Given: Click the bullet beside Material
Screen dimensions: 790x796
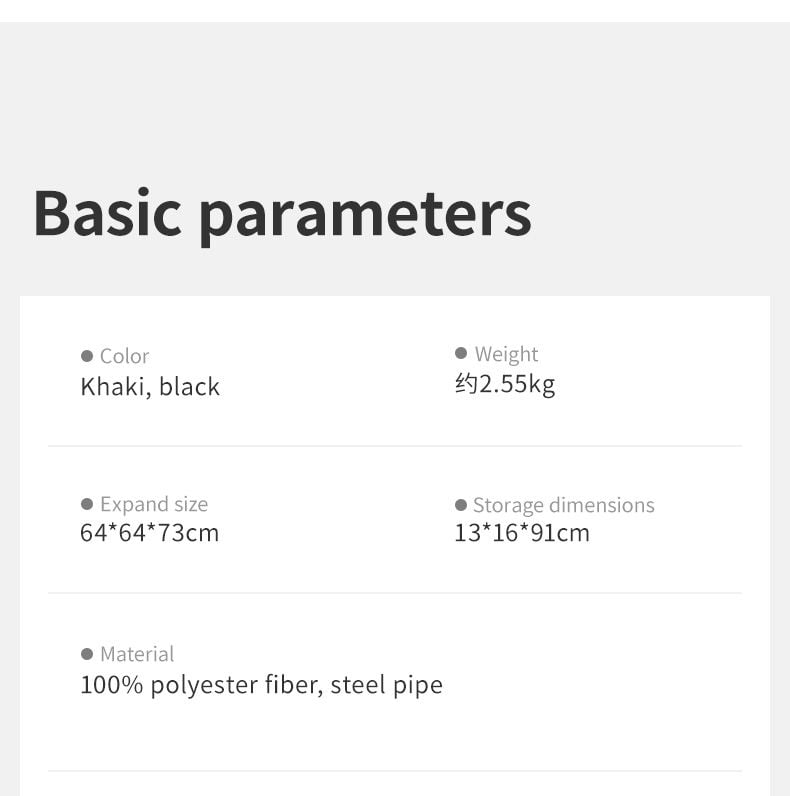Looking at the screenshot, I should tap(87, 654).
